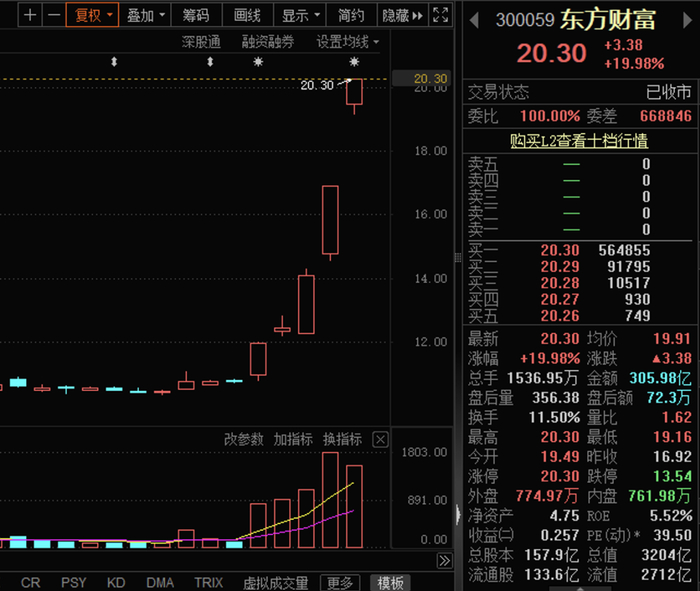Click the 买一 price 20.30
700x591 pixels.
click(560, 250)
